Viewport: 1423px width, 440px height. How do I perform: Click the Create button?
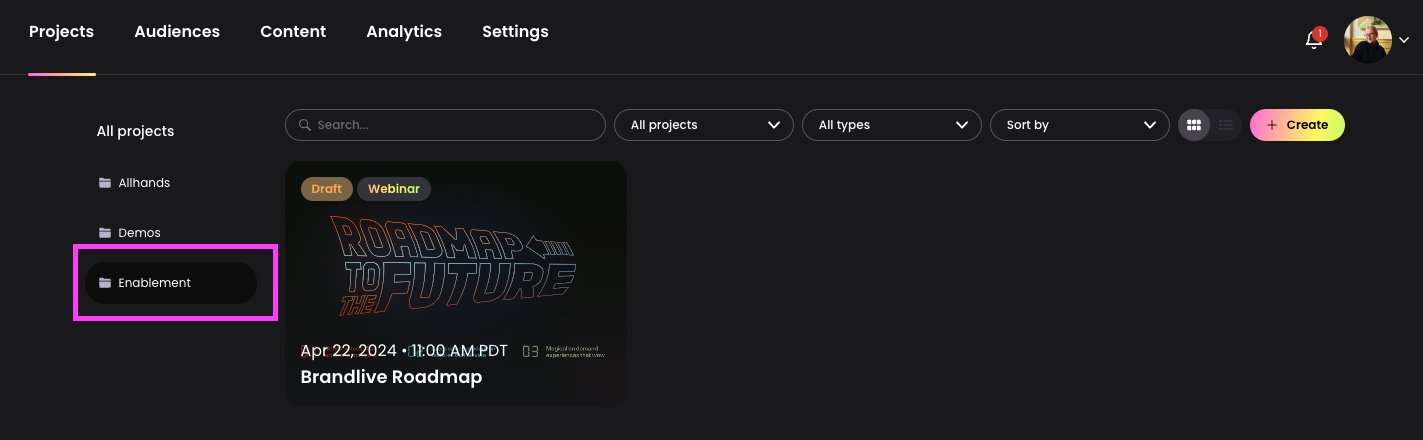[x=1297, y=125]
